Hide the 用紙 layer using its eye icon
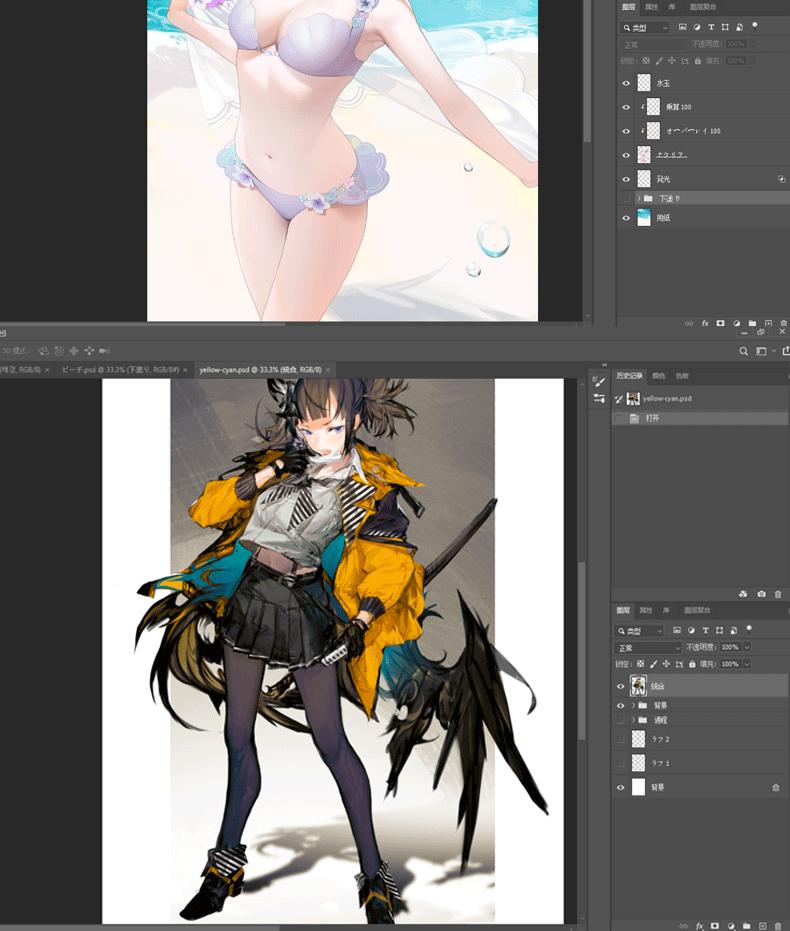 [626, 217]
